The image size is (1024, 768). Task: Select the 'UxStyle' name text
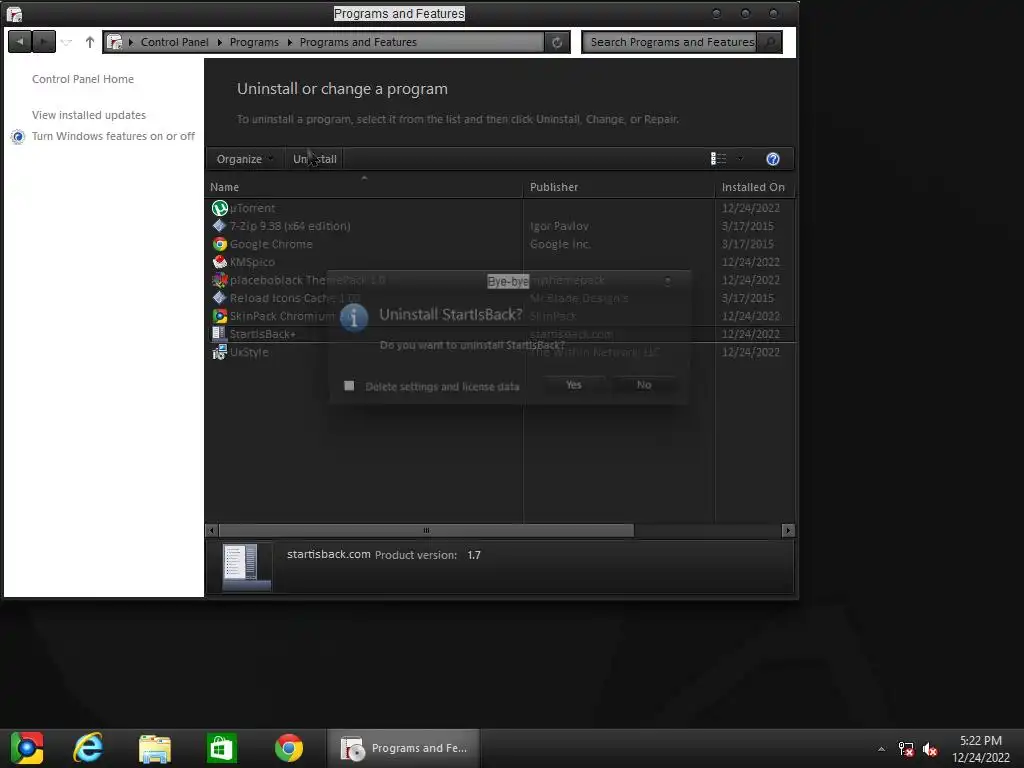[249, 352]
